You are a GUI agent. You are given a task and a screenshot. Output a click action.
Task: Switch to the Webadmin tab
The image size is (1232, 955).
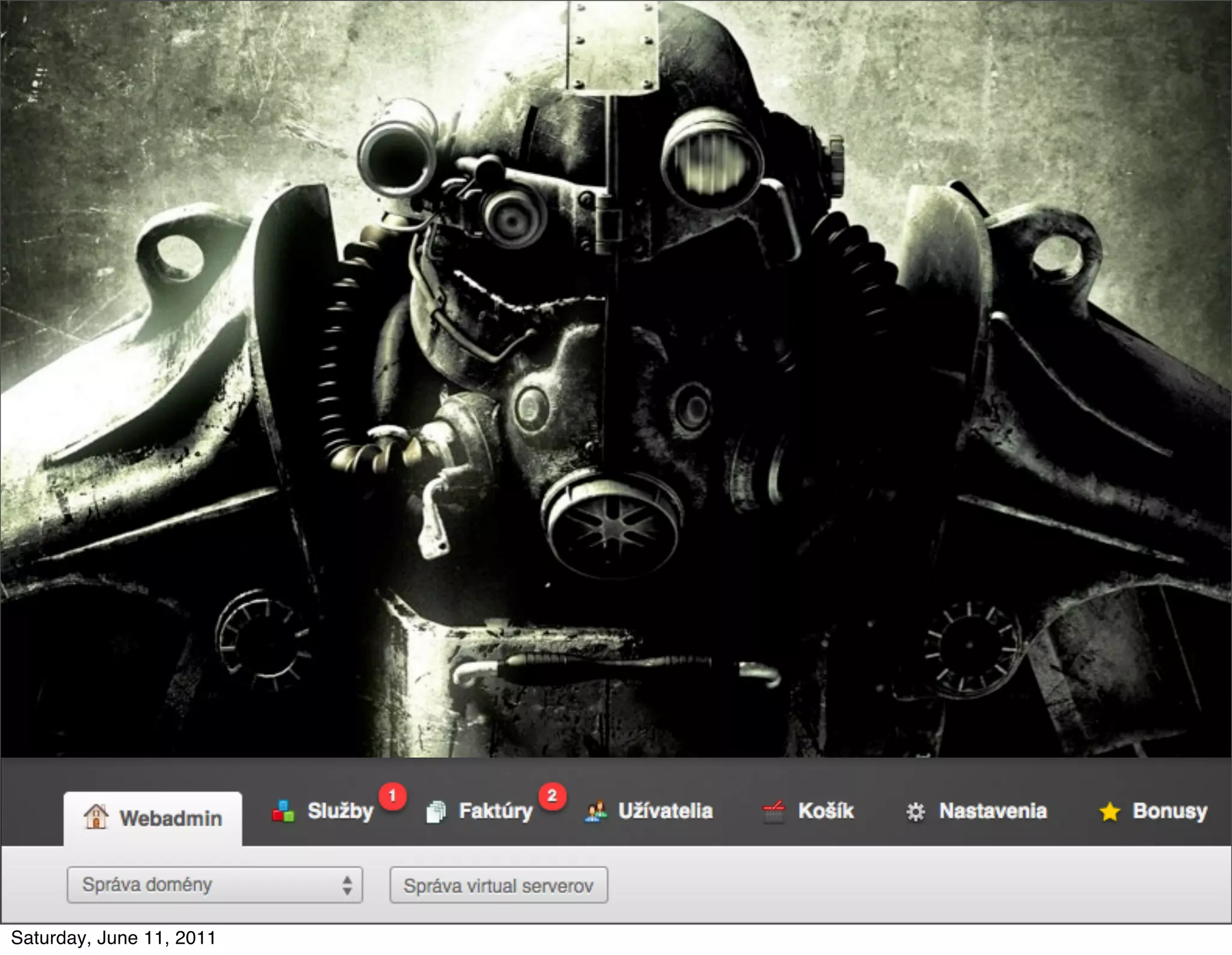click(x=170, y=818)
